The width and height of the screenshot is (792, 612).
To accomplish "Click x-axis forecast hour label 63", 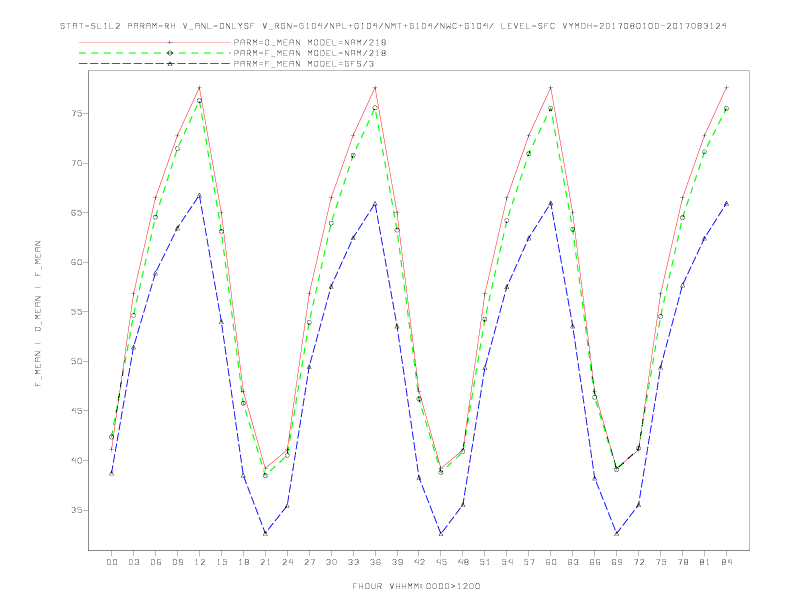I will pos(573,562).
